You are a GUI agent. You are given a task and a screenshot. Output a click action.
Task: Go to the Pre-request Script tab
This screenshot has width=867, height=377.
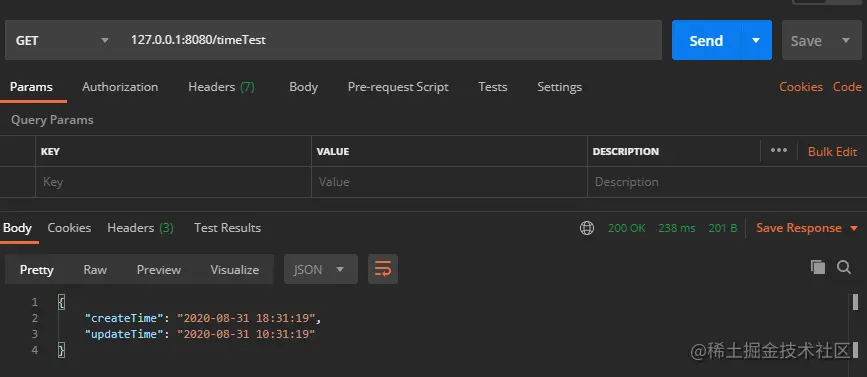point(398,87)
